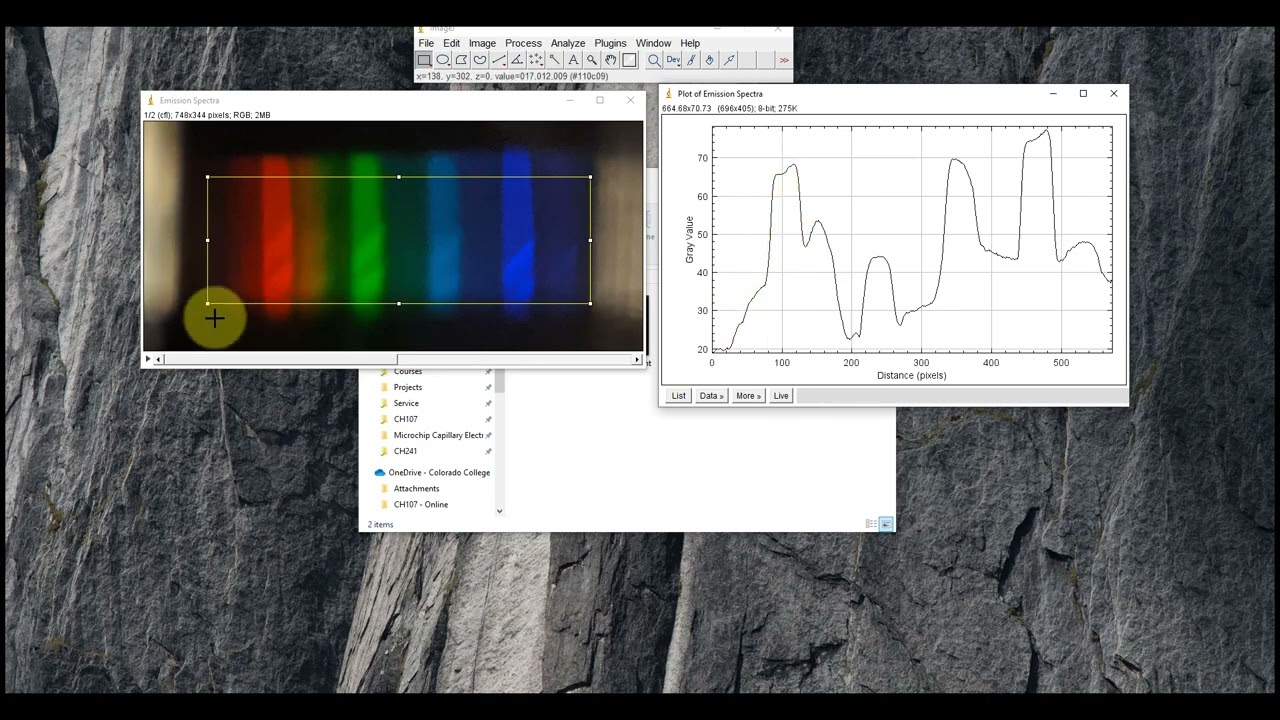Click the Explorer sidebar scroll down arrow
This screenshot has height=720, width=1280.
(x=500, y=511)
